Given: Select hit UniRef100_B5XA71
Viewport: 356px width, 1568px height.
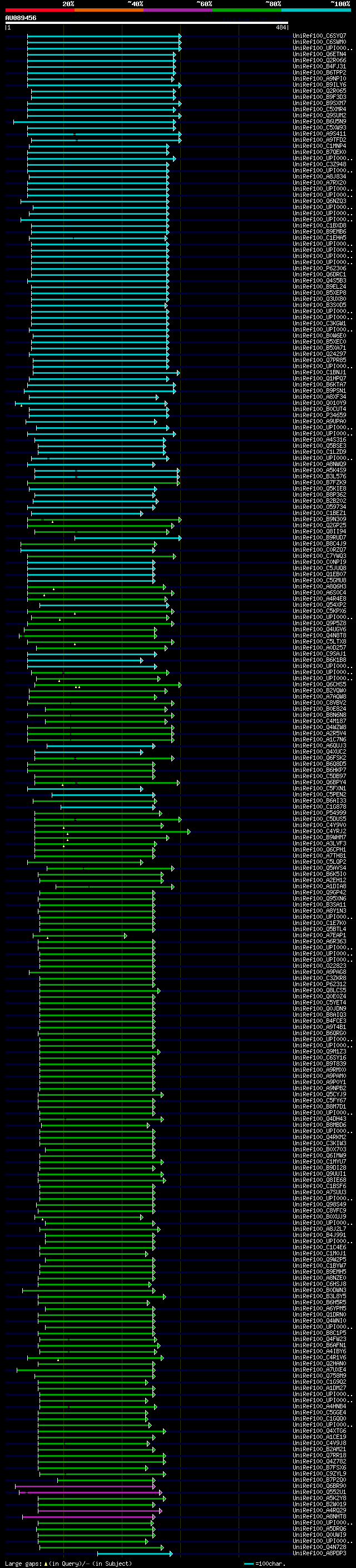Looking at the screenshot, I should (319, 348).
